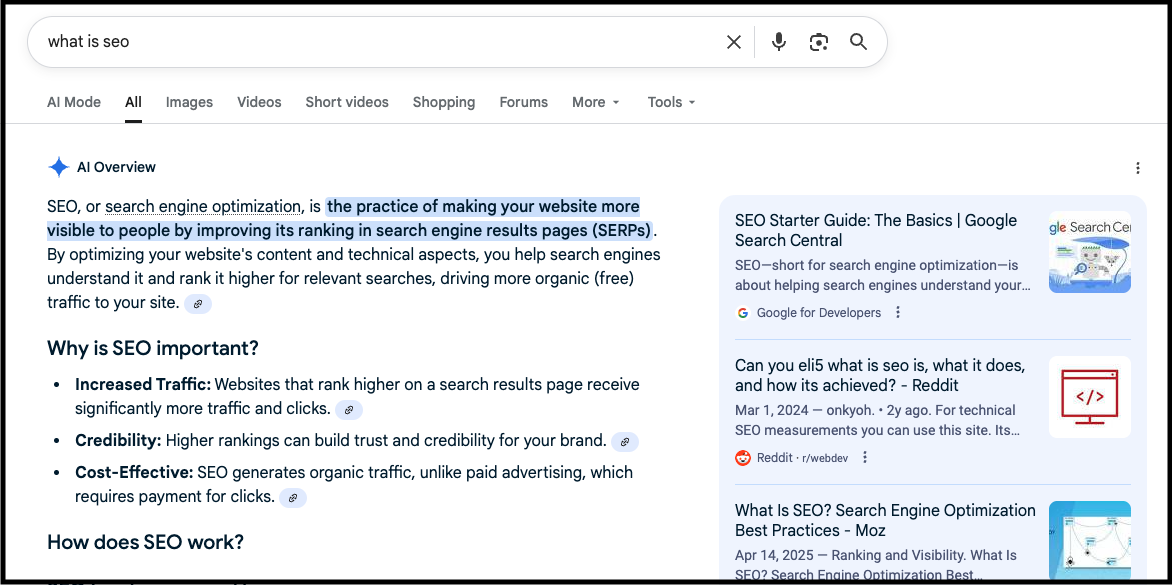Click the Moz article thumbnail image
This screenshot has height=585, width=1172.
coord(1089,541)
